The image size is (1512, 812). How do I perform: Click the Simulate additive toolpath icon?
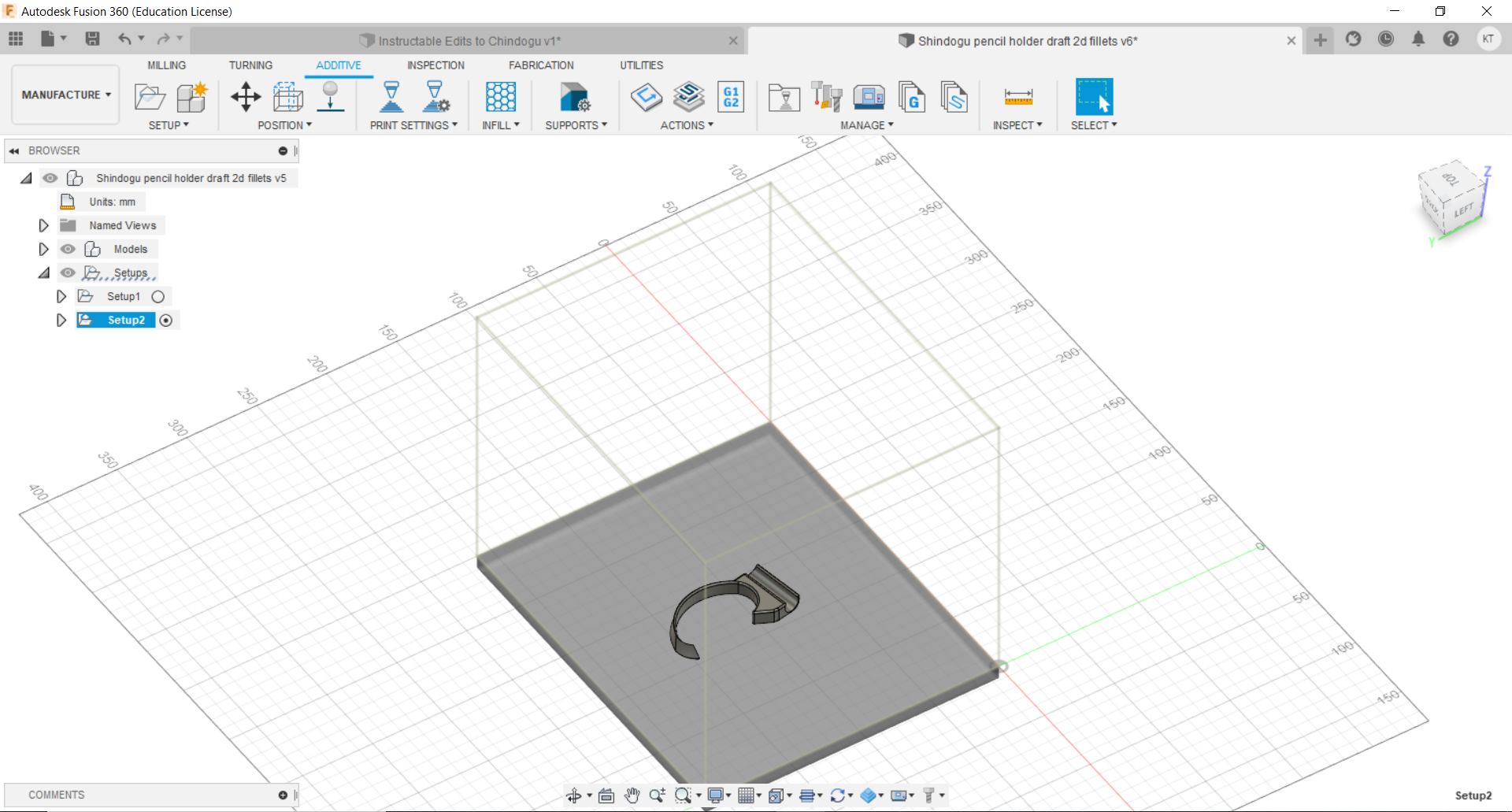point(689,97)
